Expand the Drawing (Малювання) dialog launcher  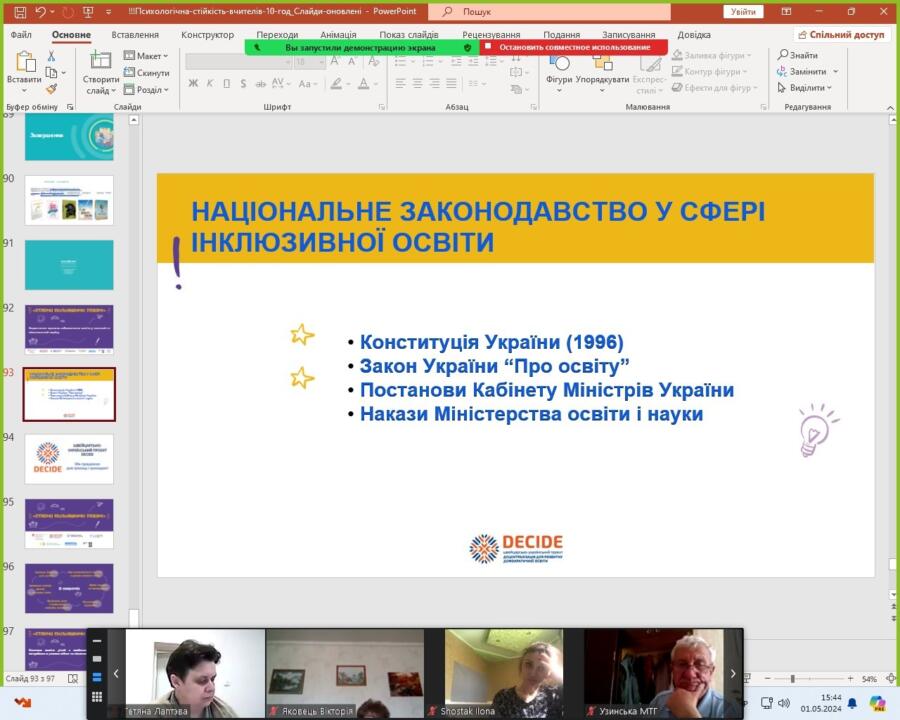coord(763,107)
